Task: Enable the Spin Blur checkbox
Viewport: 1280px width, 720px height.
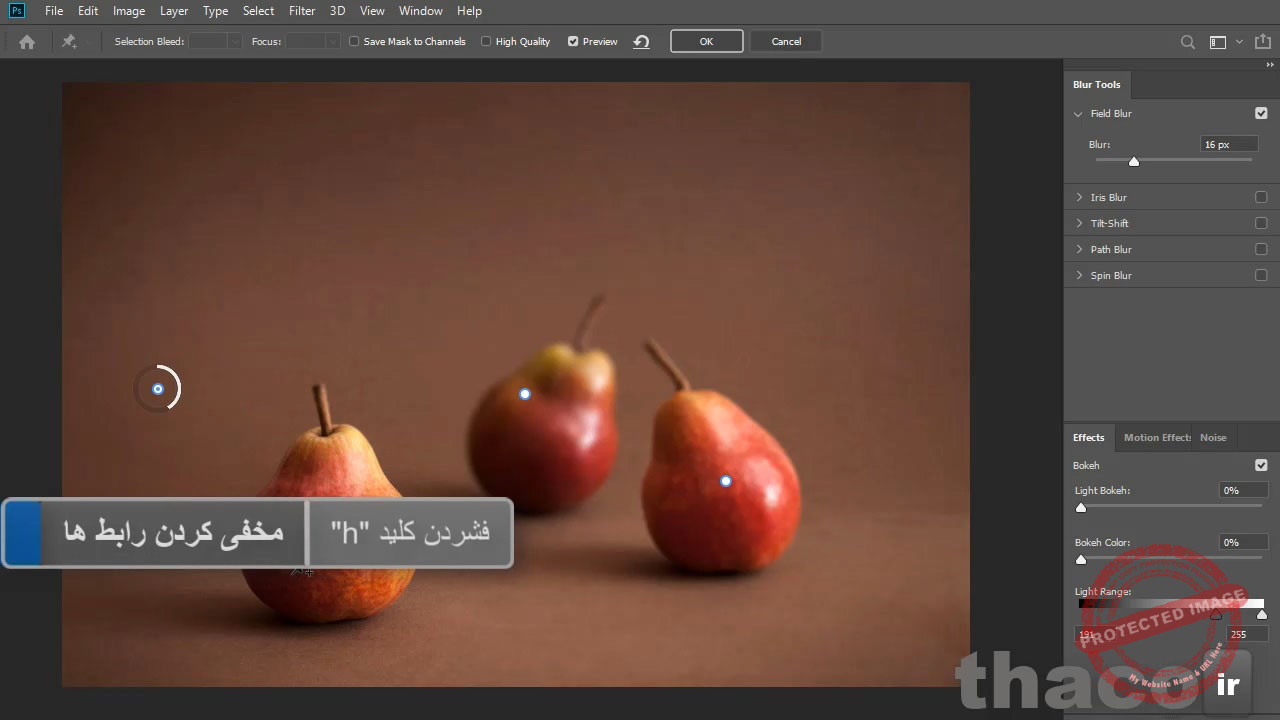Action: pyautogui.click(x=1261, y=276)
